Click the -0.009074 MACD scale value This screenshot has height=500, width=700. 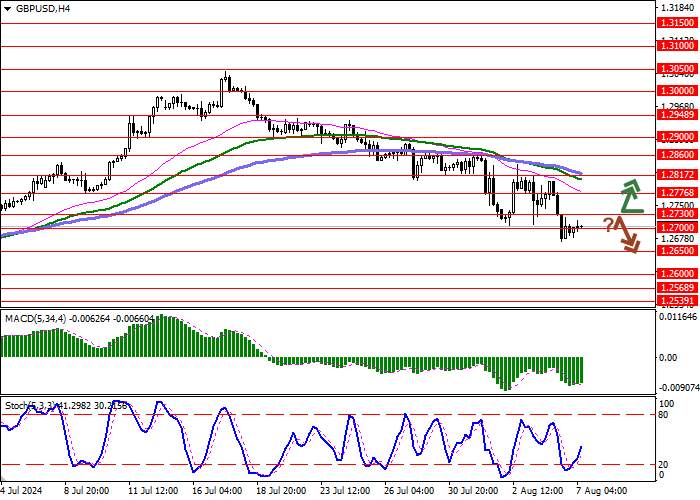[679, 388]
